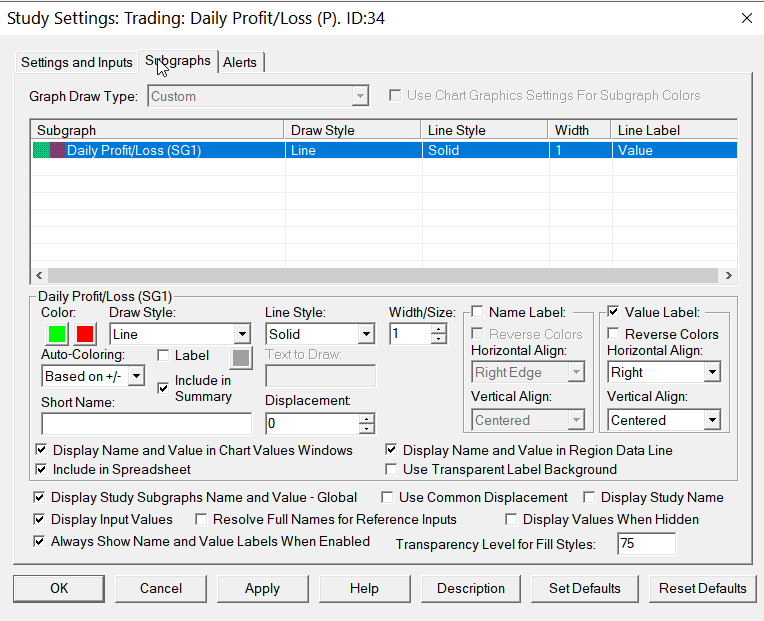This screenshot has height=621, width=764.
Task: Decrease Displacement with the down arrow
Action: click(x=367, y=429)
